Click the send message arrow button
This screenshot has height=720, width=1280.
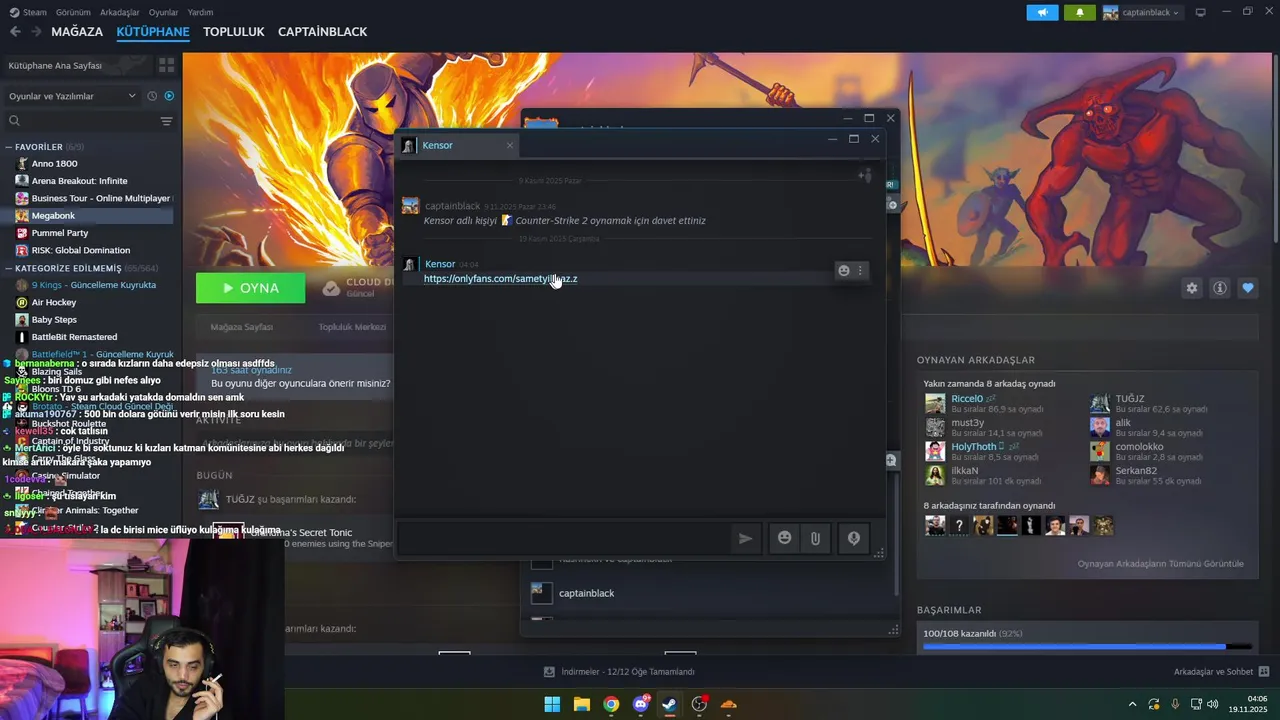(746, 538)
